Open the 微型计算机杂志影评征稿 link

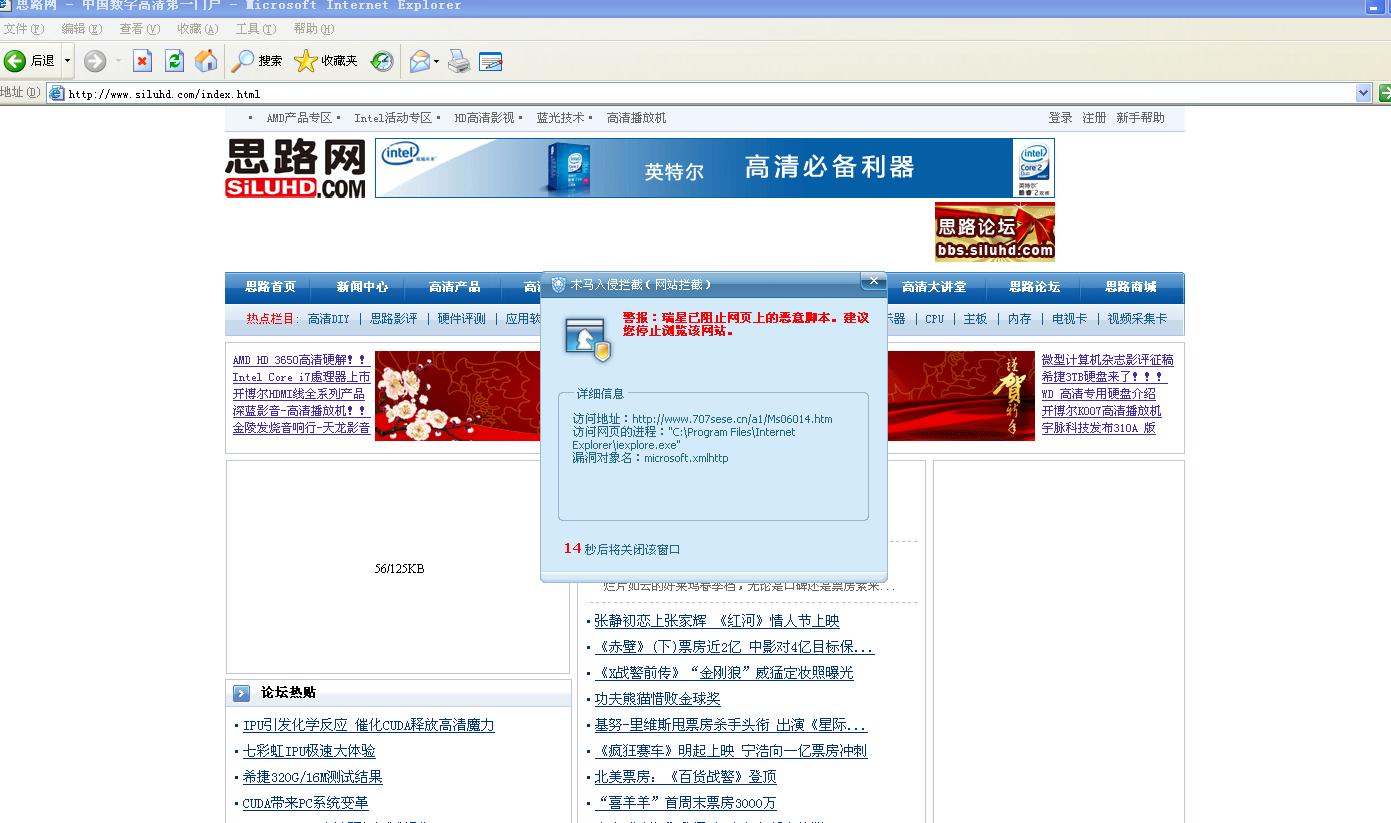(x=1107, y=360)
